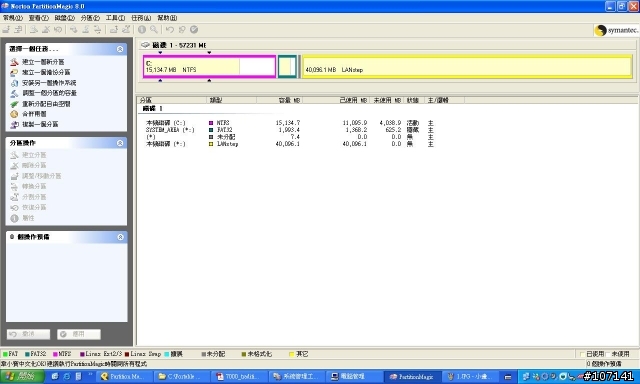Click the Unused legend swatch near the bottom right
This screenshot has width=640, height=384.
[608, 354]
